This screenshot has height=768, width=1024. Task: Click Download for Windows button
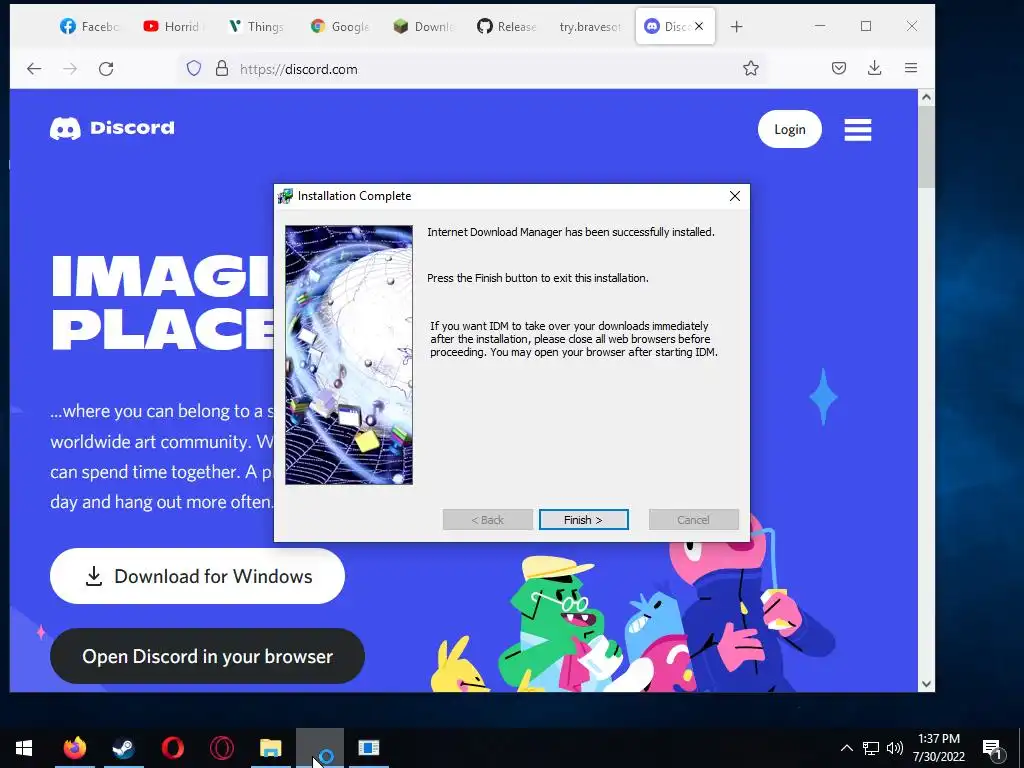tap(197, 576)
